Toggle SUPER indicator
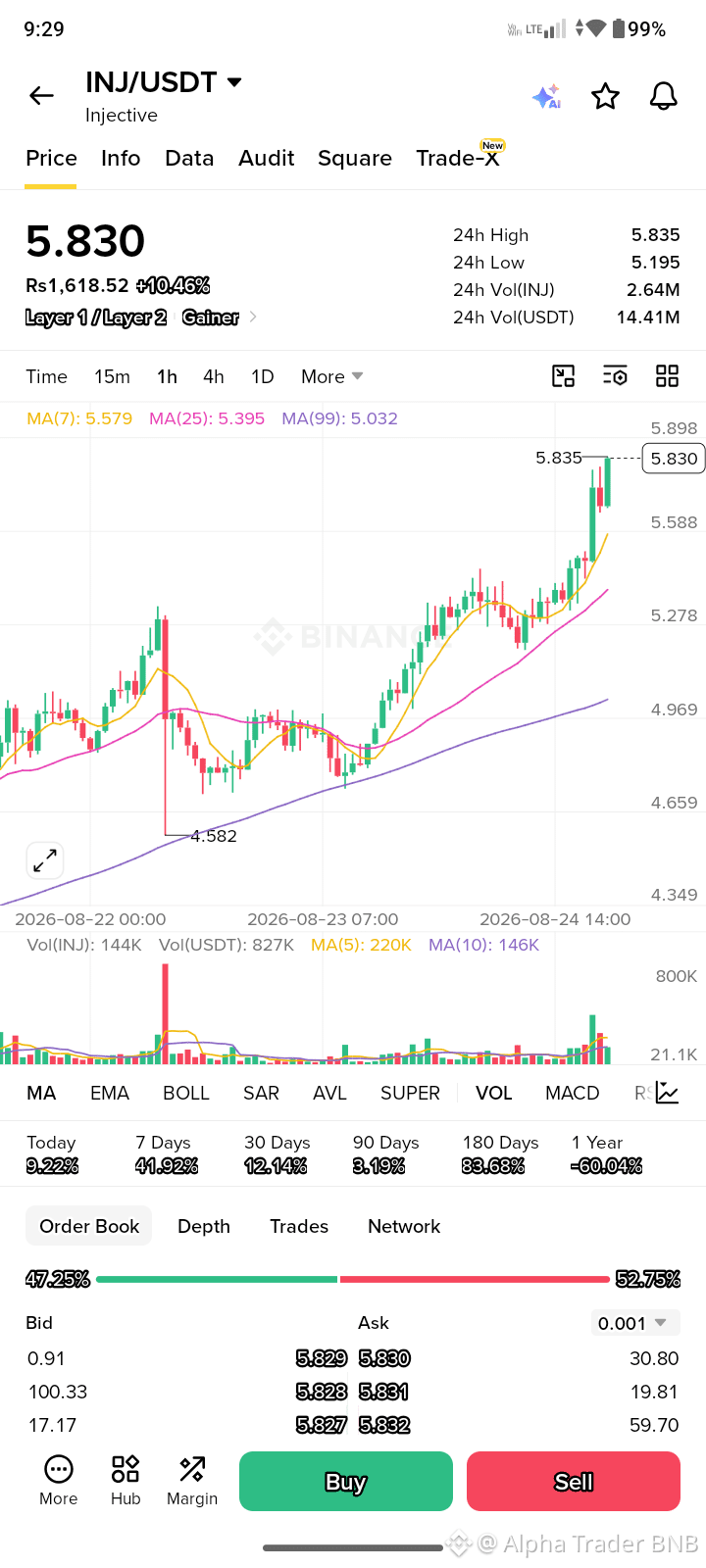 pos(410,1093)
